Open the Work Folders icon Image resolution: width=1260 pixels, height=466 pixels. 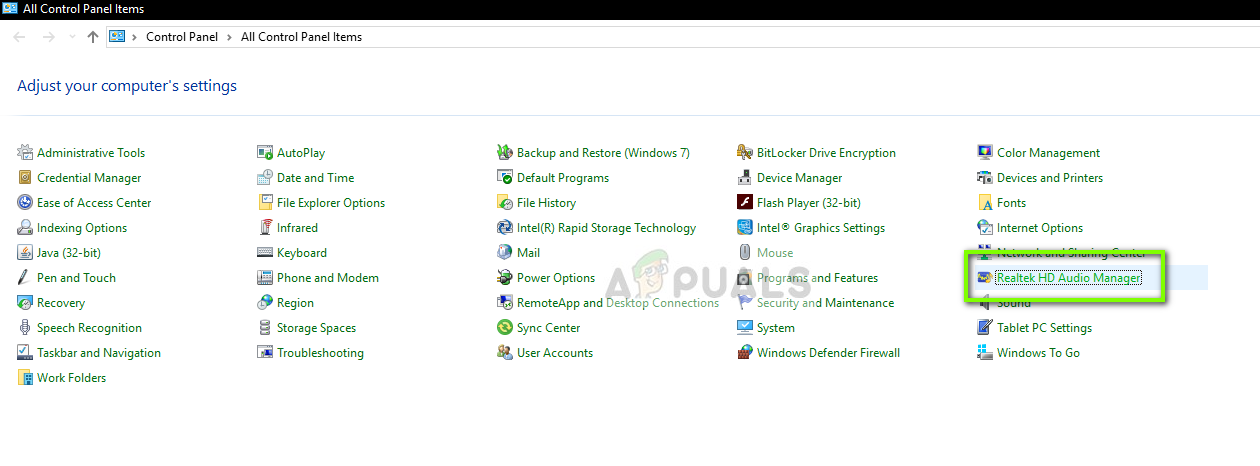click(x=25, y=377)
